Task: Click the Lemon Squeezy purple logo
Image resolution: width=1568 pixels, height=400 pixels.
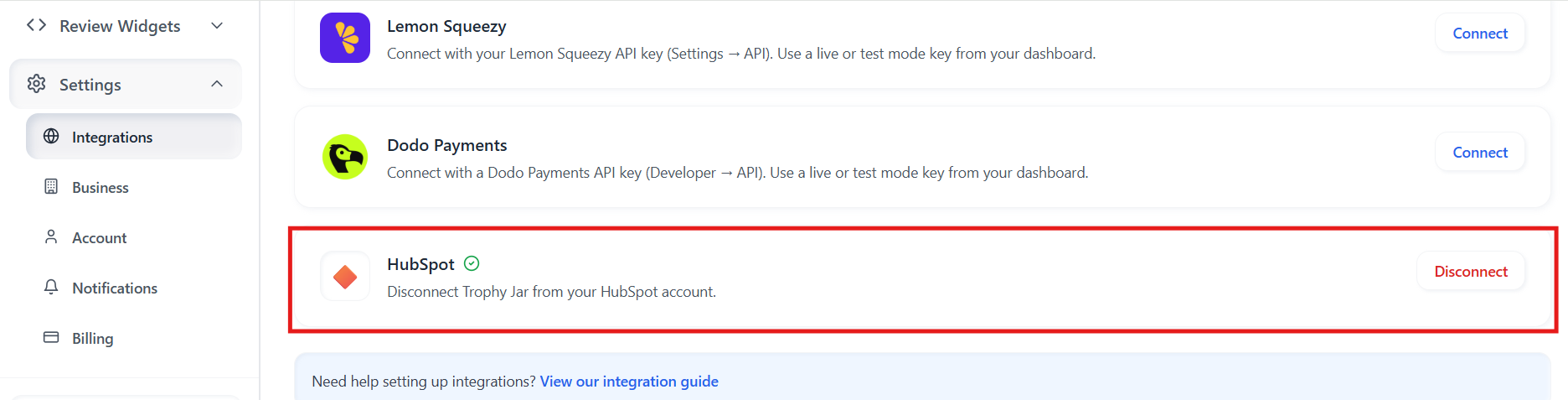Action: [x=345, y=38]
